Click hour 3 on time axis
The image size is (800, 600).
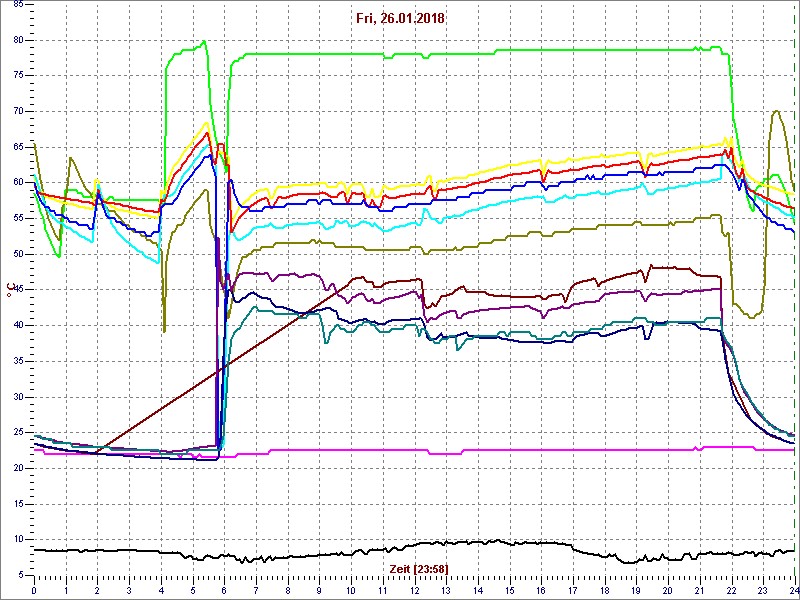click(x=130, y=589)
